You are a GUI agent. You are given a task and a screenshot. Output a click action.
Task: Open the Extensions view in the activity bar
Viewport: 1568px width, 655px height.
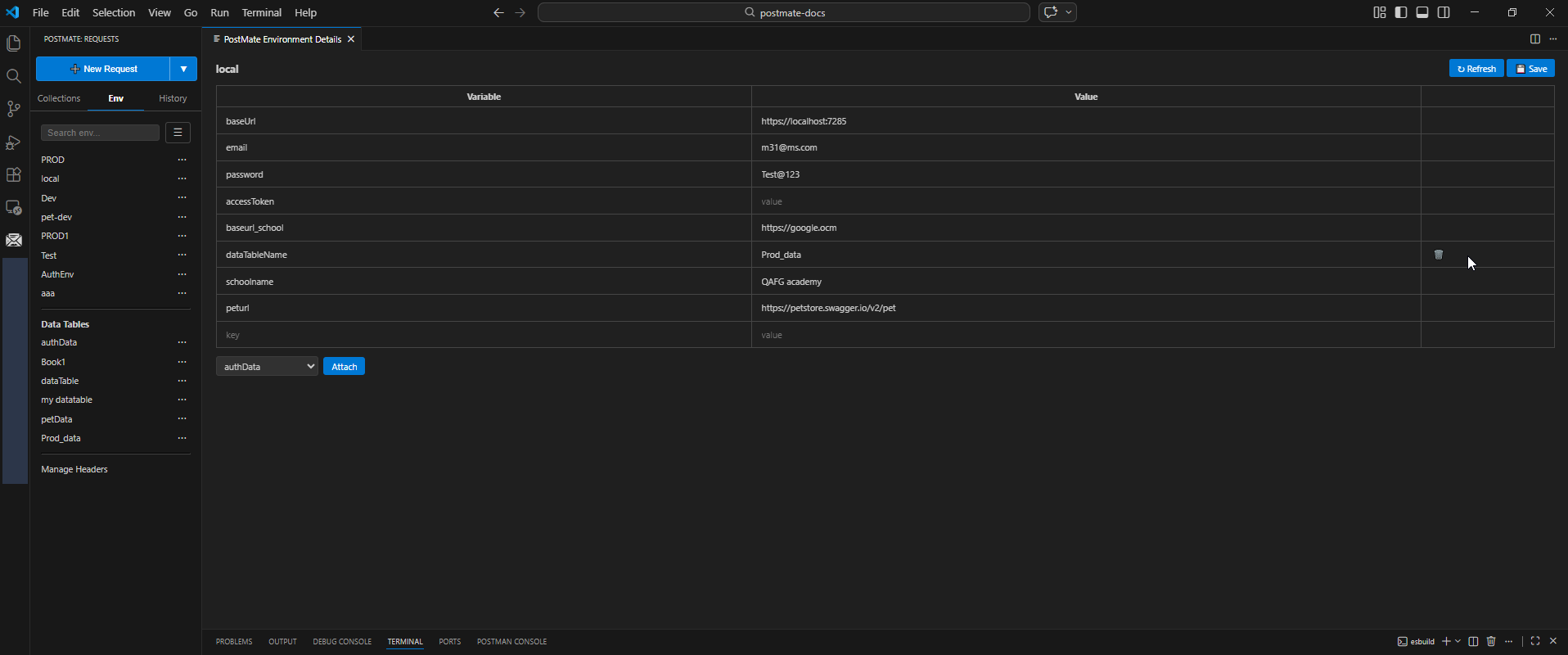14,174
